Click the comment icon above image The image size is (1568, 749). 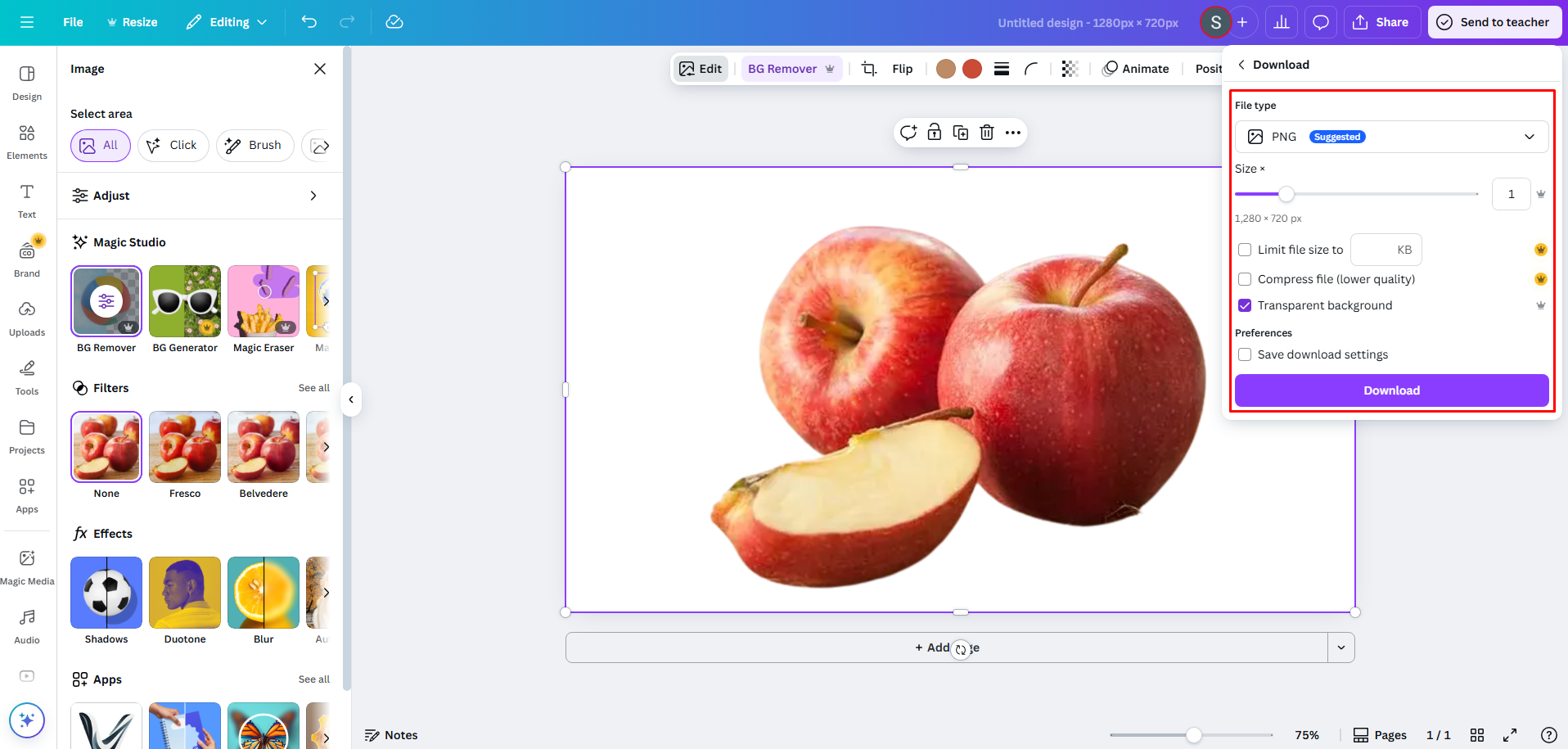coord(908,133)
